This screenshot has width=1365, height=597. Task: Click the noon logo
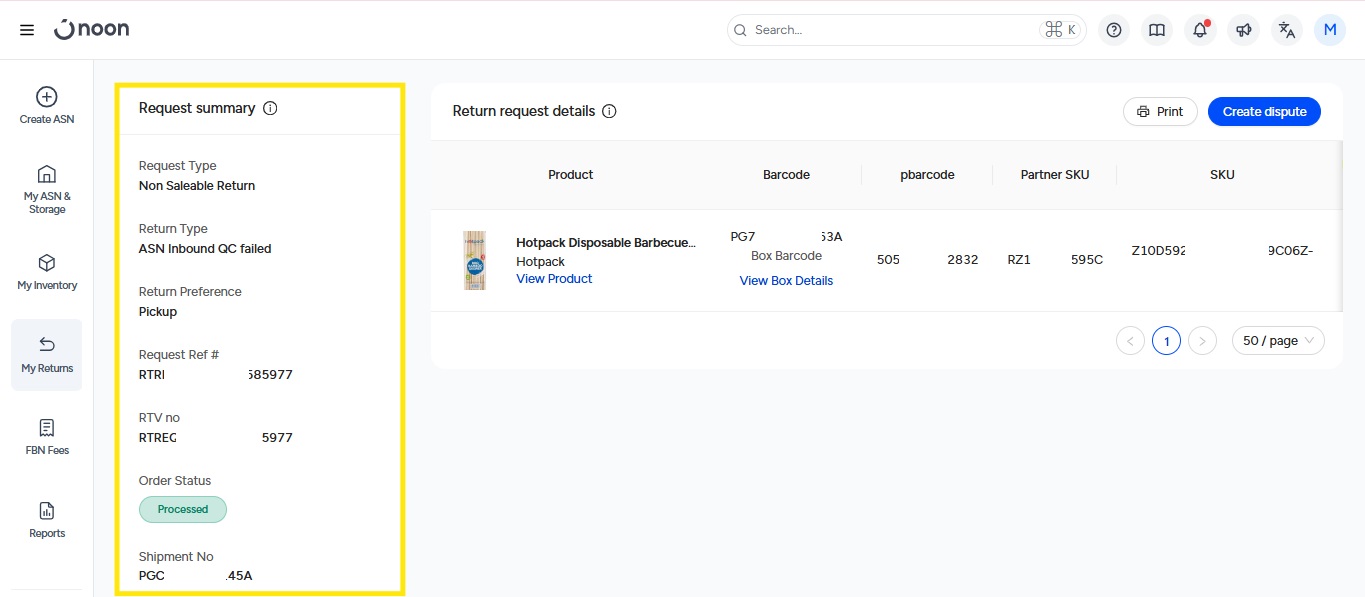click(92, 29)
